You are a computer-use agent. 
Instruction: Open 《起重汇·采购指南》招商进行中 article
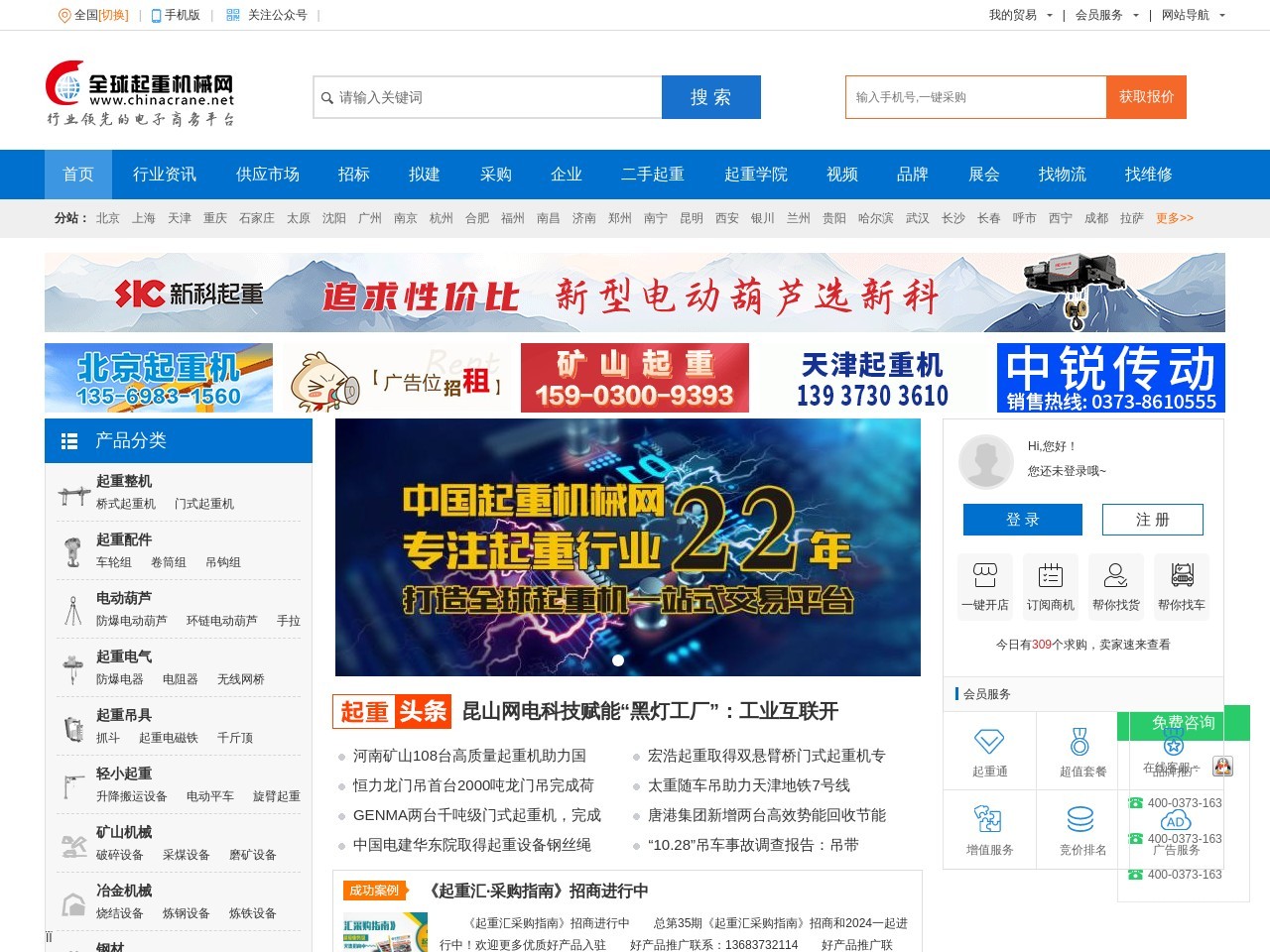point(537,891)
